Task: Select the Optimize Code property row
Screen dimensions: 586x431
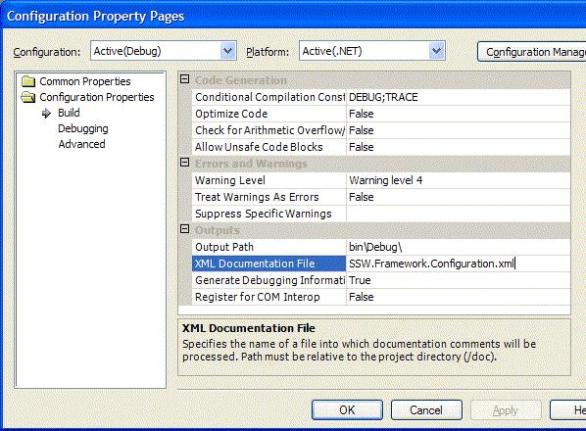Action: [x=269, y=114]
